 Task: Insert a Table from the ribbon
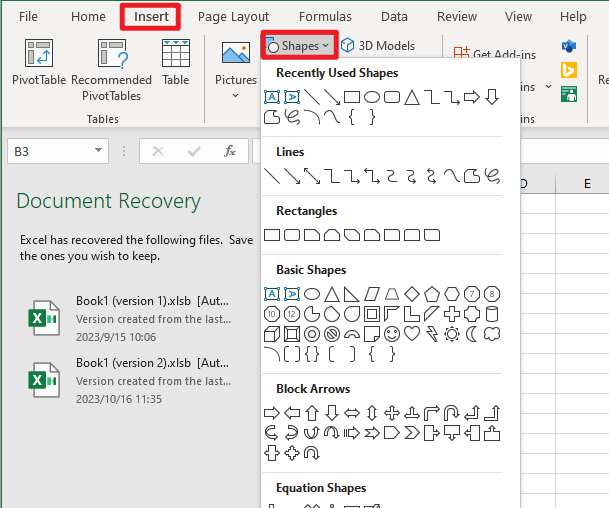click(x=176, y=62)
